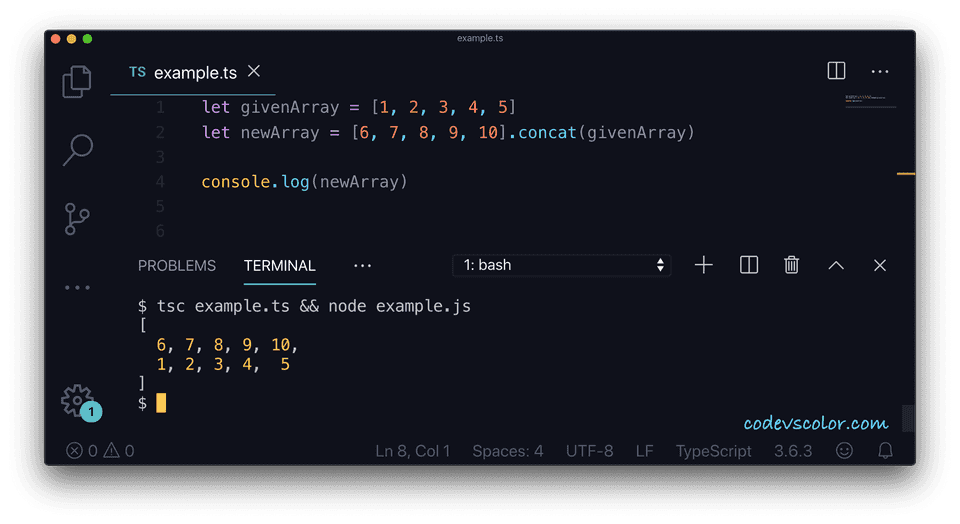
Task: Close the terminal panel
Action: point(880,266)
